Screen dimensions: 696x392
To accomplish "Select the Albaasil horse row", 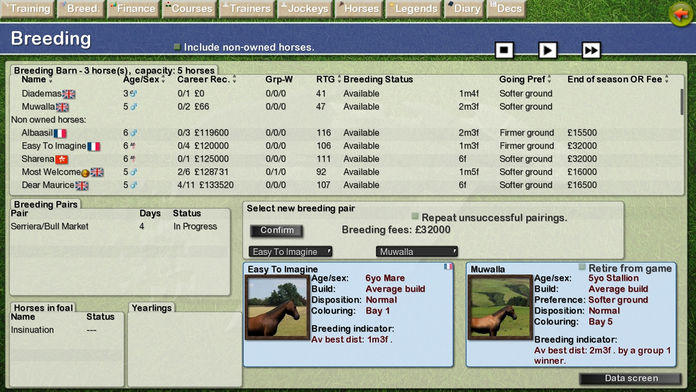I will click(345, 133).
